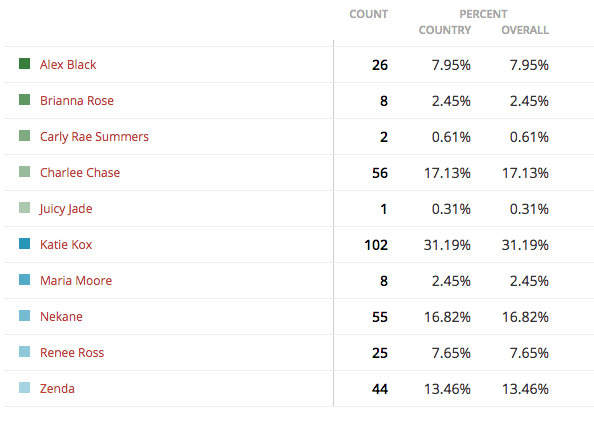594x433 pixels.
Task: Click the blue swatch next to Nekane
Action: [25, 316]
